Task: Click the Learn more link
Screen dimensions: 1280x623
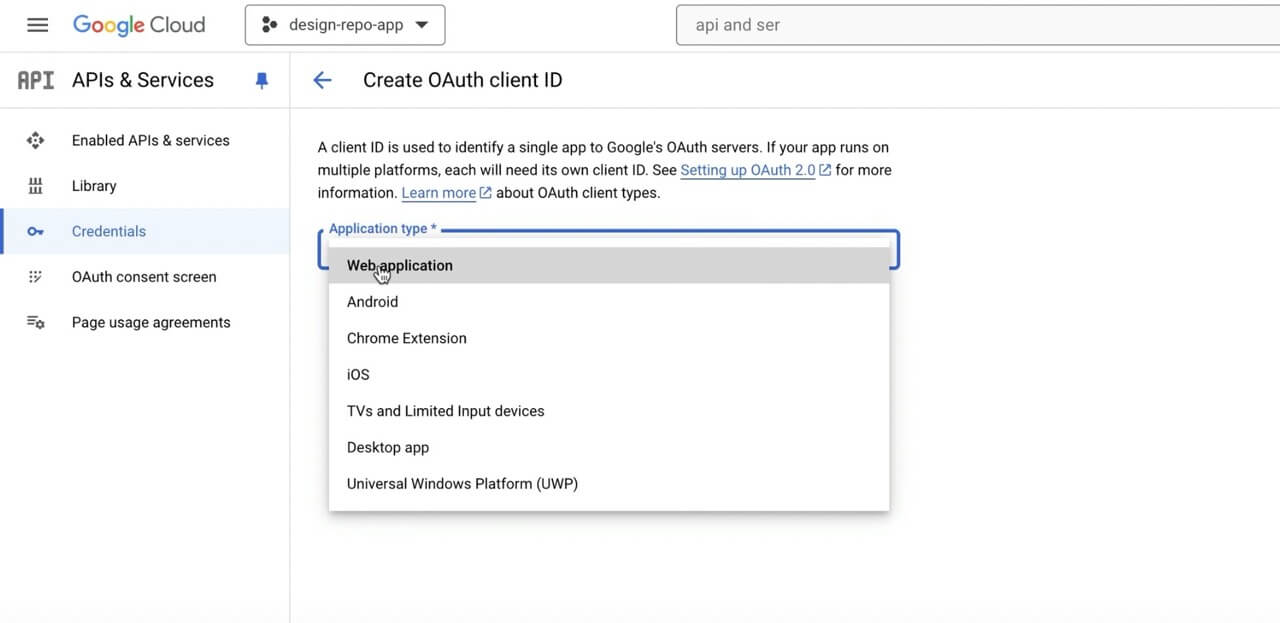Action: pos(438,192)
